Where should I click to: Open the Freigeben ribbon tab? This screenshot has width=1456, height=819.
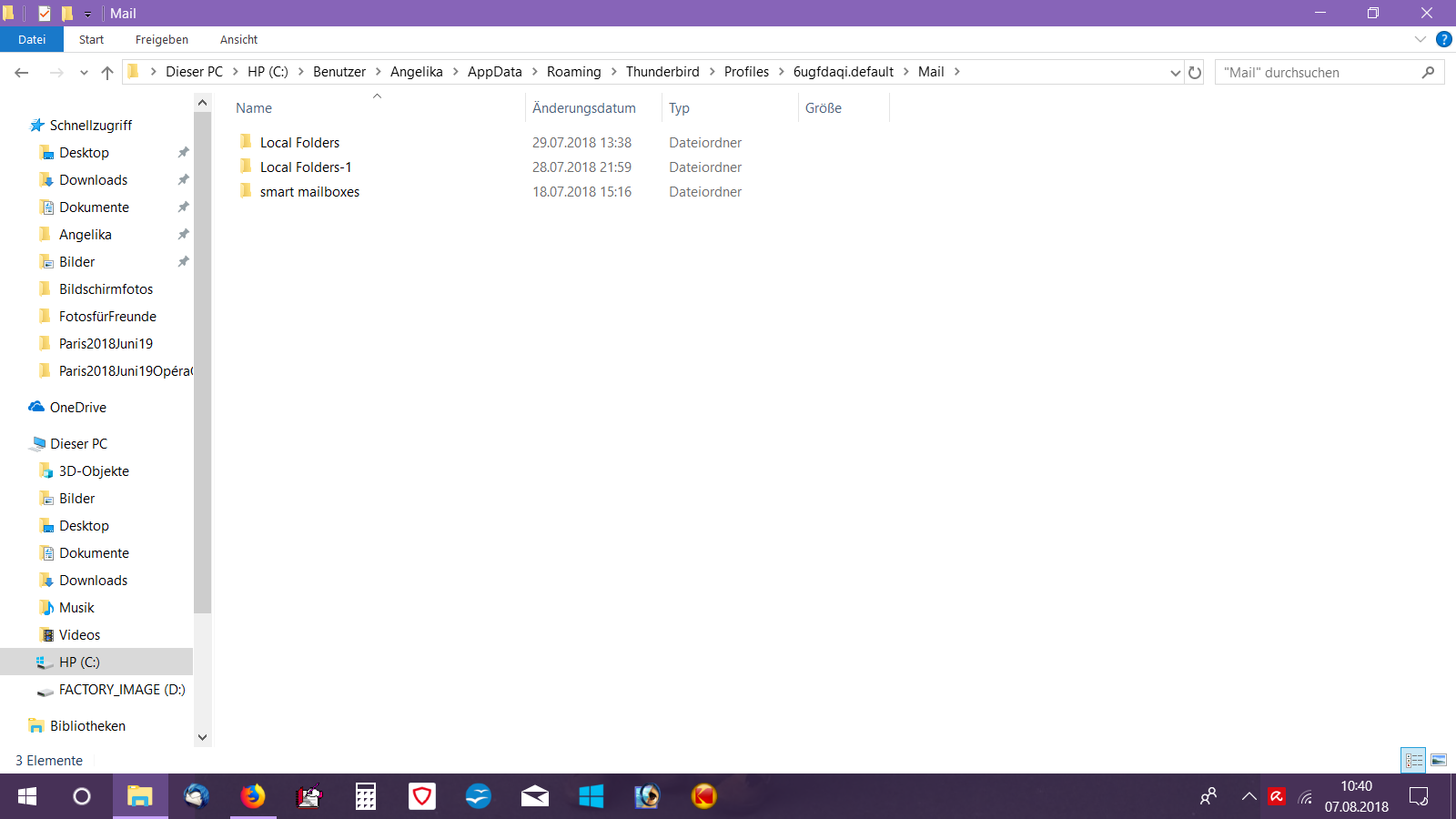pos(162,39)
